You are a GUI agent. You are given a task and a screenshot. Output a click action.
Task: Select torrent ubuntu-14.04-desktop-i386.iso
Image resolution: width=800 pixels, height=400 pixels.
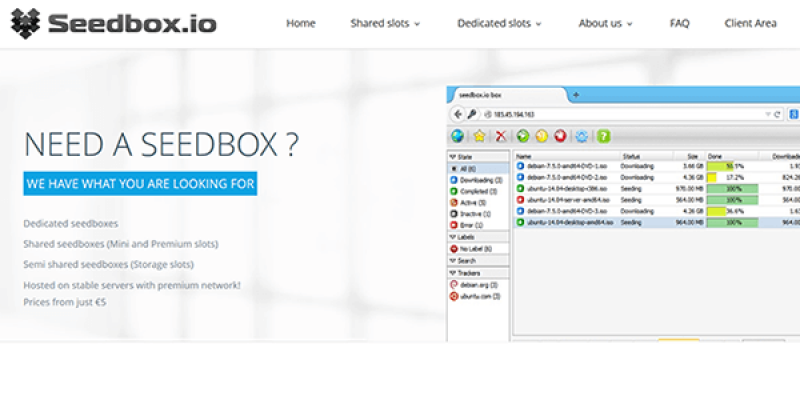coord(566,188)
